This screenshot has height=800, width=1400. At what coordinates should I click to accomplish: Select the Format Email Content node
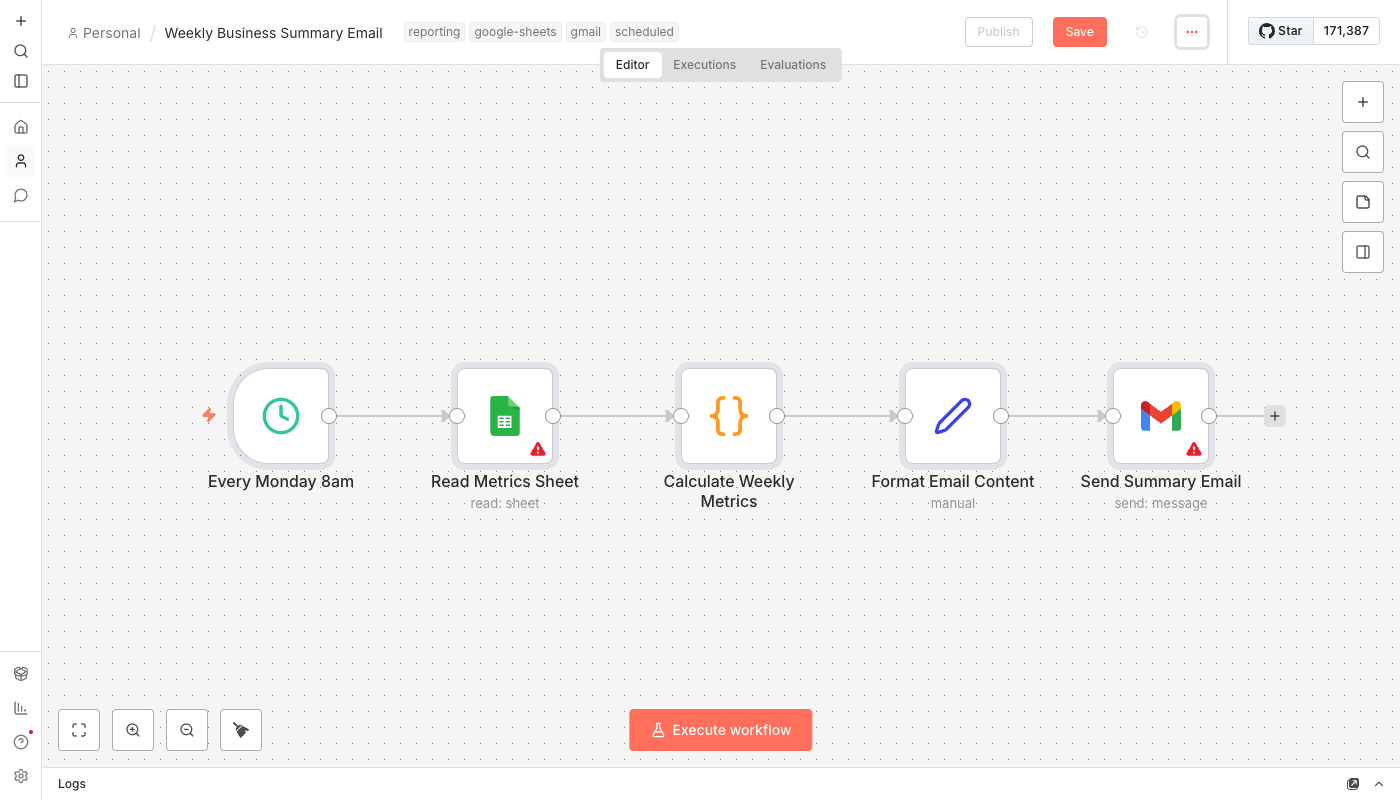[953, 416]
